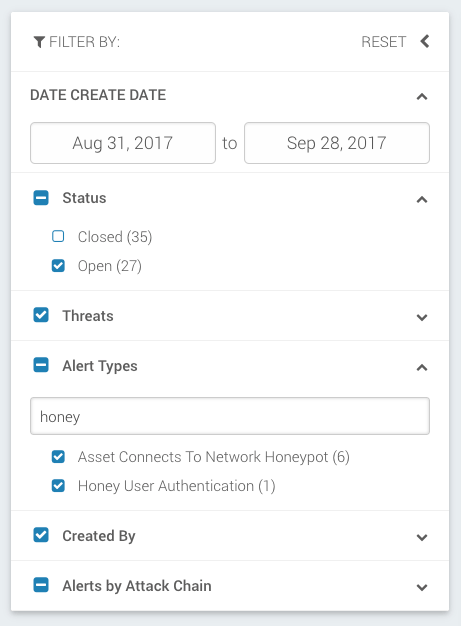Uncheck Honey User Authentication
Image resolution: width=461 pixels, height=626 pixels.
pyautogui.click(x=58, y=485)
